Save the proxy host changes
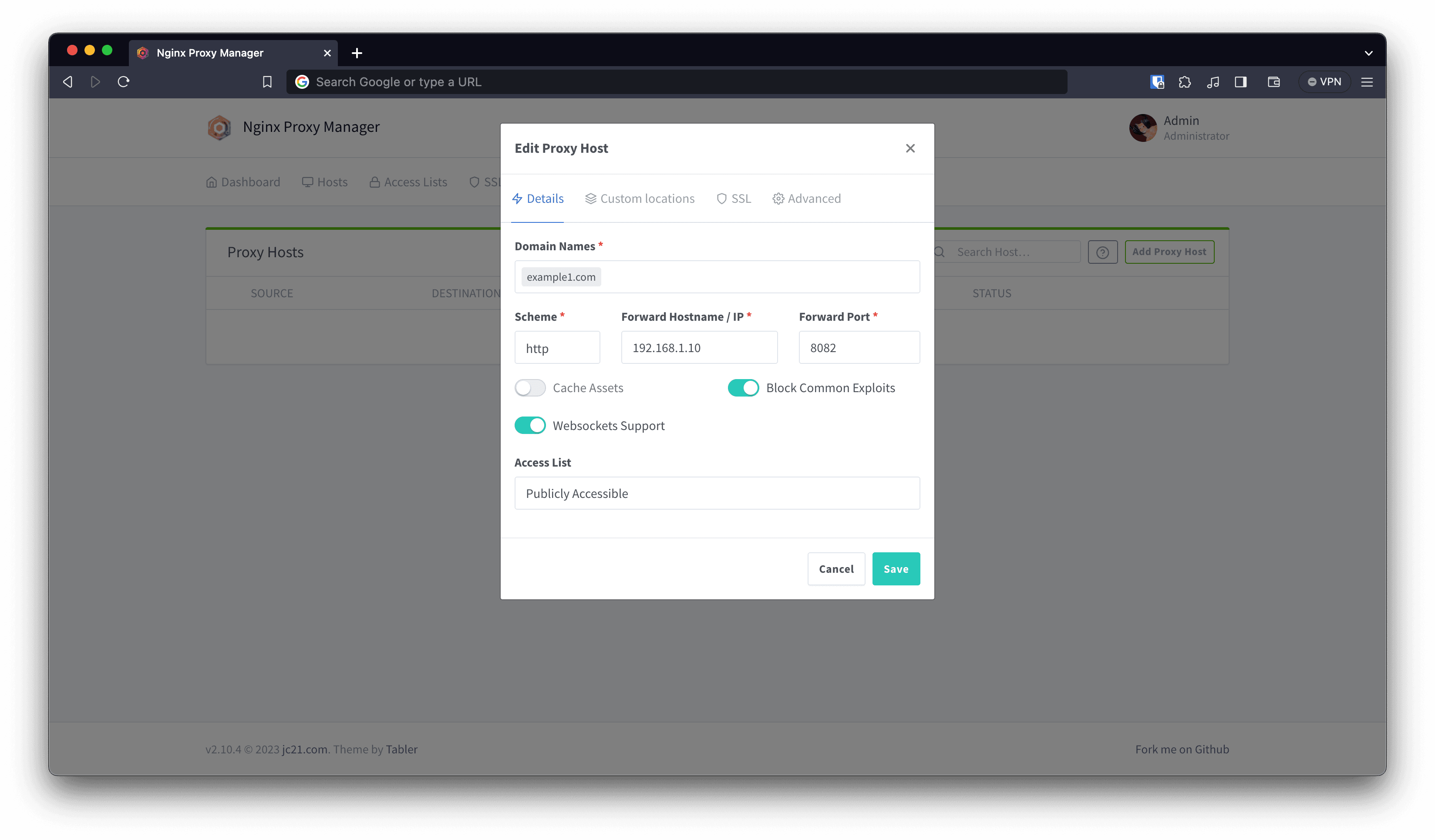Image resolution: width=1435 pixels, height=840 pixels. click(896, 568)
